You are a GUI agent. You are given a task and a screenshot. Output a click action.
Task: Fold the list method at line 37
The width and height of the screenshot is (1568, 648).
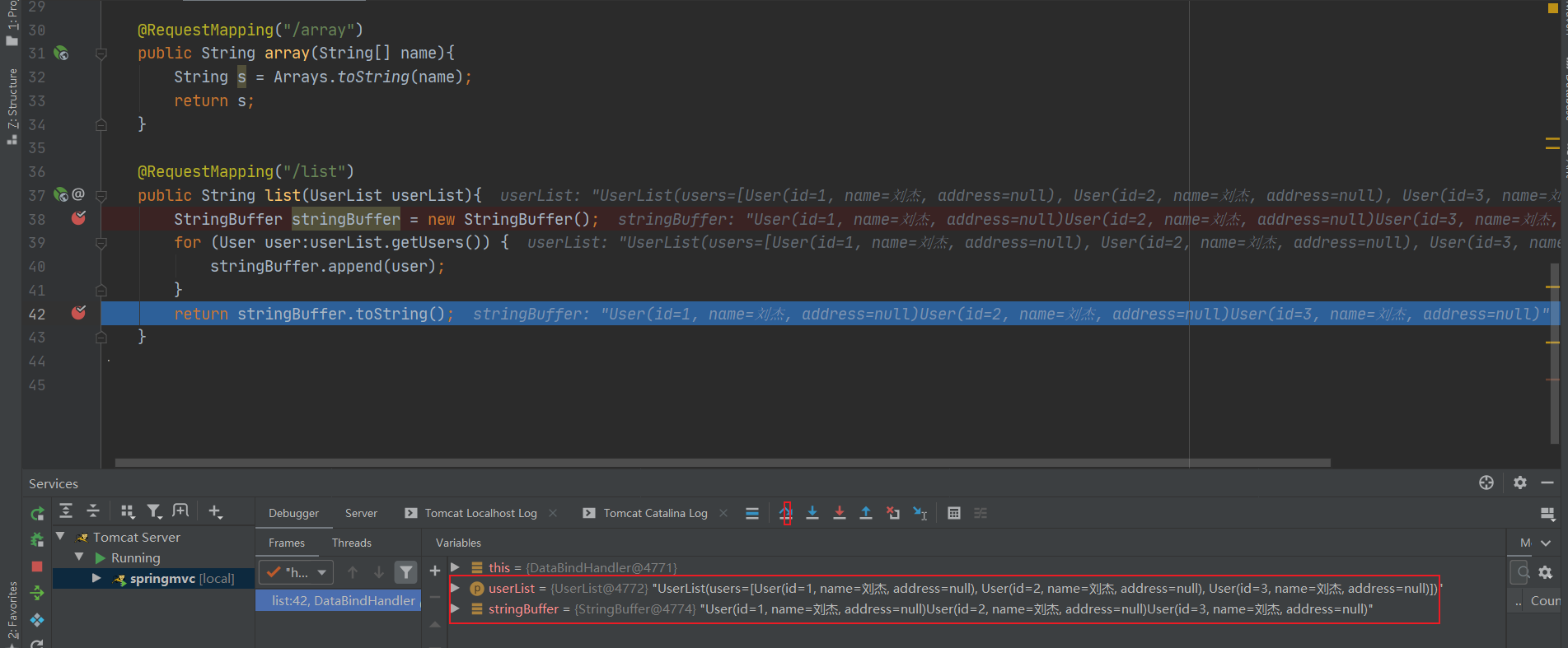click(x=101, y=195)
